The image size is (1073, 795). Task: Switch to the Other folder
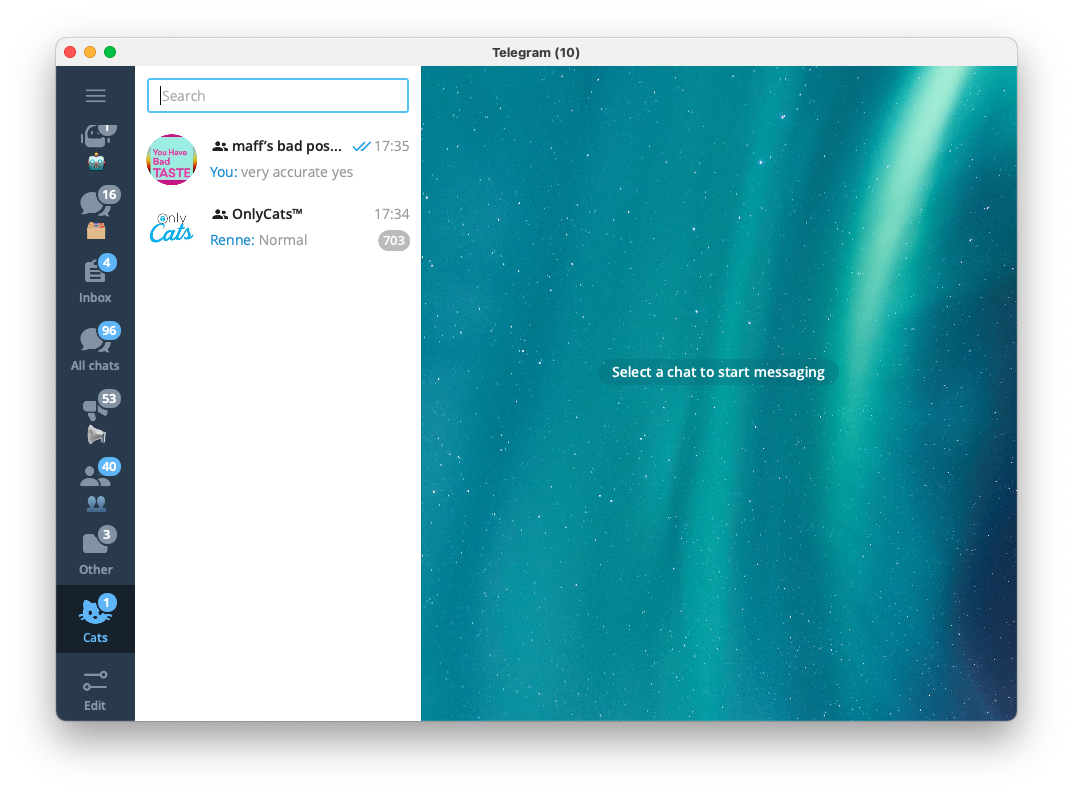(x=95, y=551)
